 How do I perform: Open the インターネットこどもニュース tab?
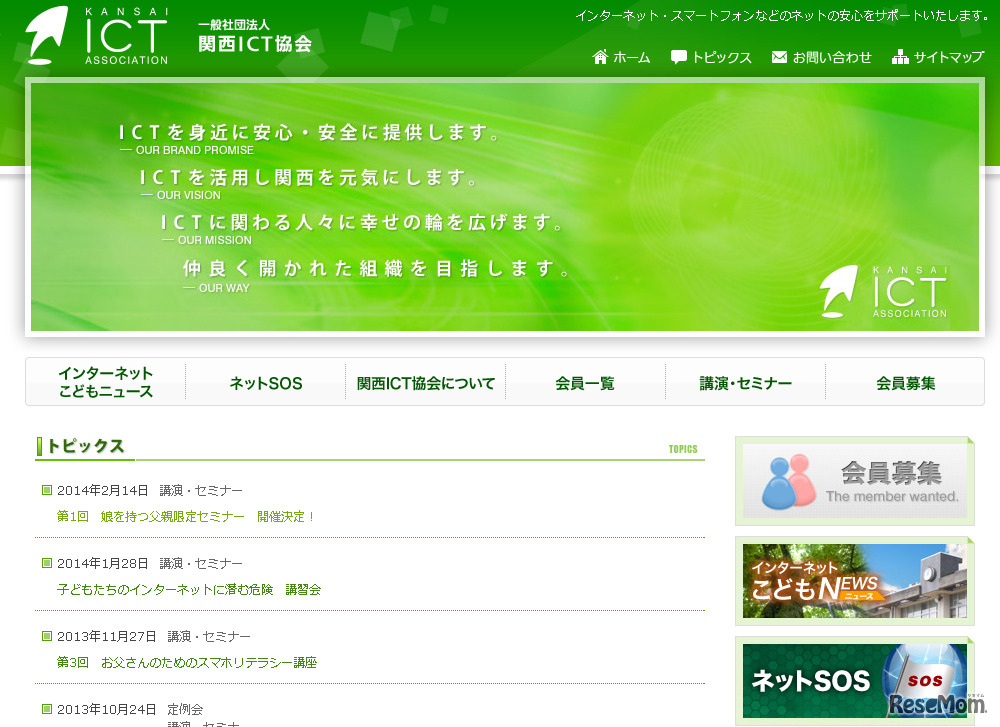click(105, 382)
